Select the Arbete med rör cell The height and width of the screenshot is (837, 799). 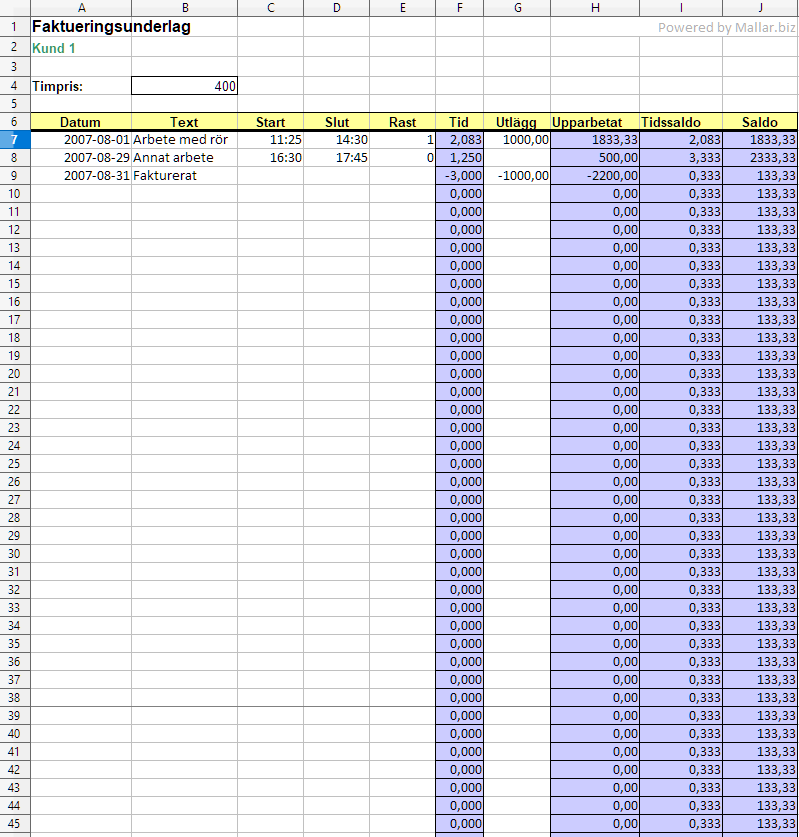pos(185,140)
